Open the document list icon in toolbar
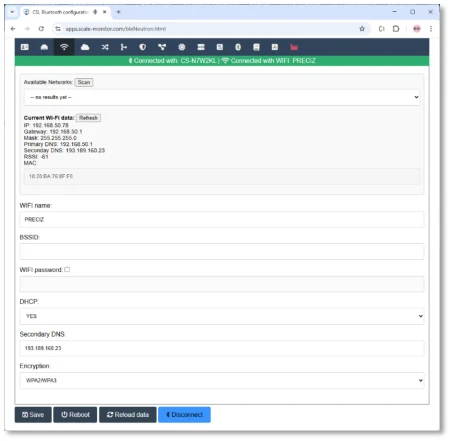Image resolution: width=451 pixels, height=441 pixels. (x=220, y=47)
